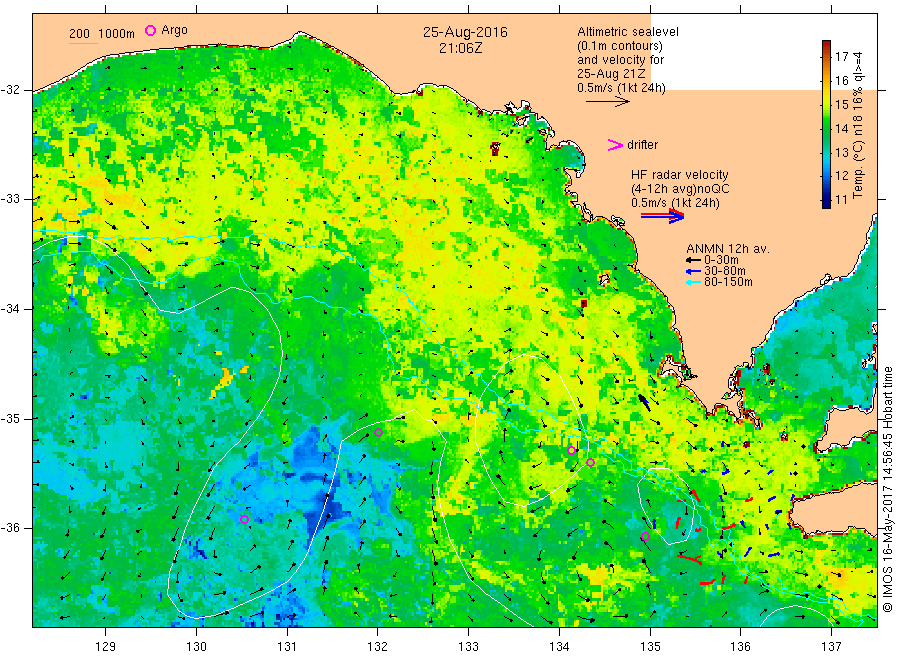Click the longitude label '137'
This screenshot has height=660, width=900.
point(832,646)
